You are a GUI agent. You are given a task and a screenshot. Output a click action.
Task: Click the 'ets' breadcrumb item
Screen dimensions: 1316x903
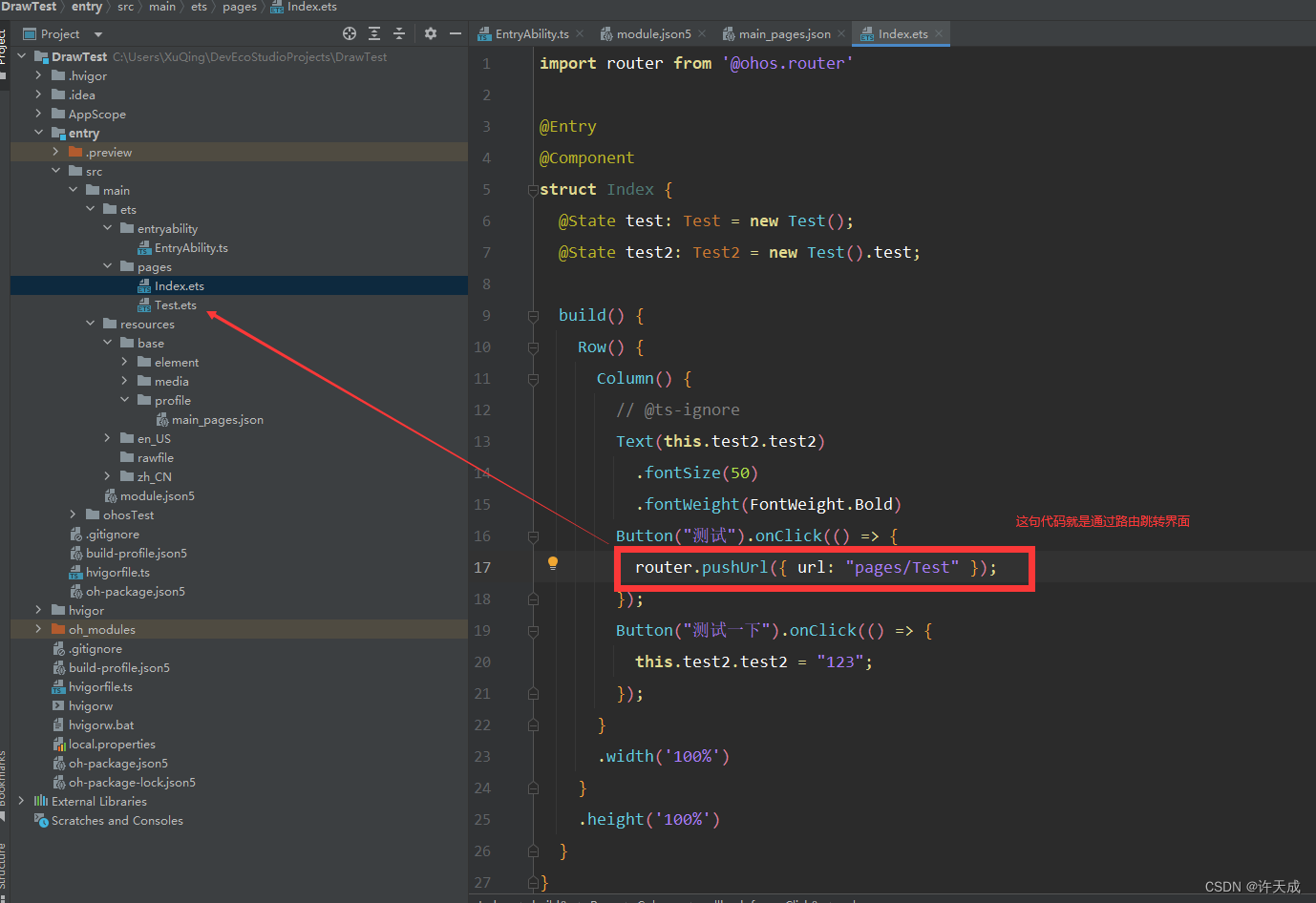[x=199, y=7]
